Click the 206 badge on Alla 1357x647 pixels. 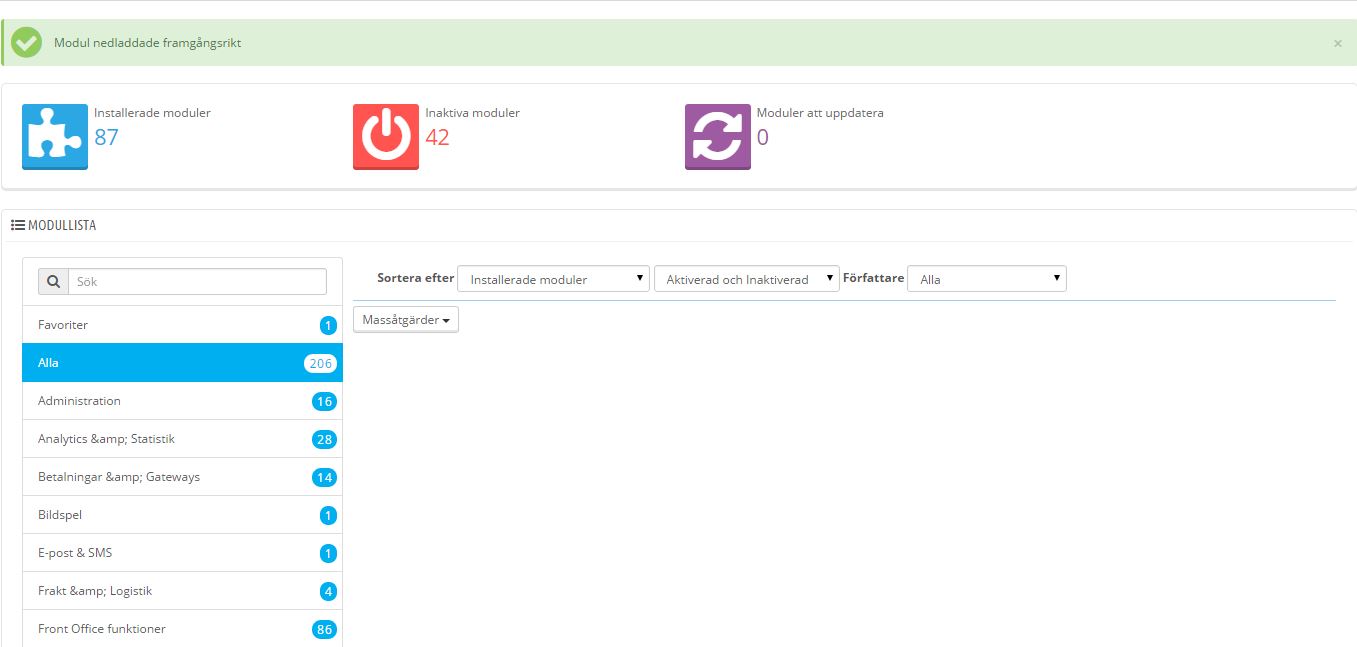pyautogui.click(x=320, y=364)
